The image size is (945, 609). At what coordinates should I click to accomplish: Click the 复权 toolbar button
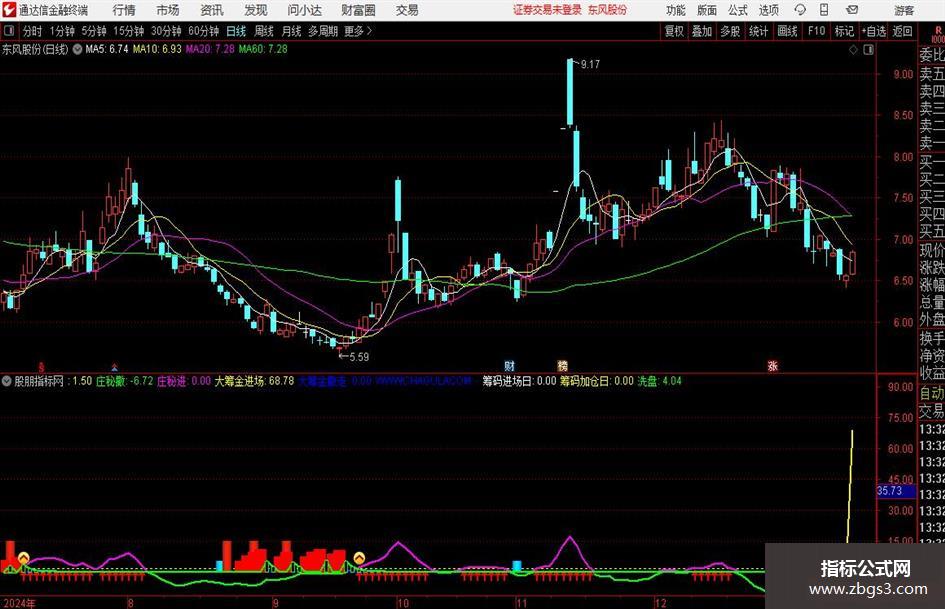674,31
